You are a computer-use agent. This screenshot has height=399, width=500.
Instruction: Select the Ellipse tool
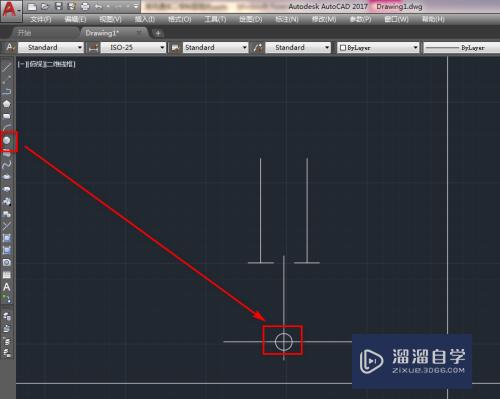7,177
